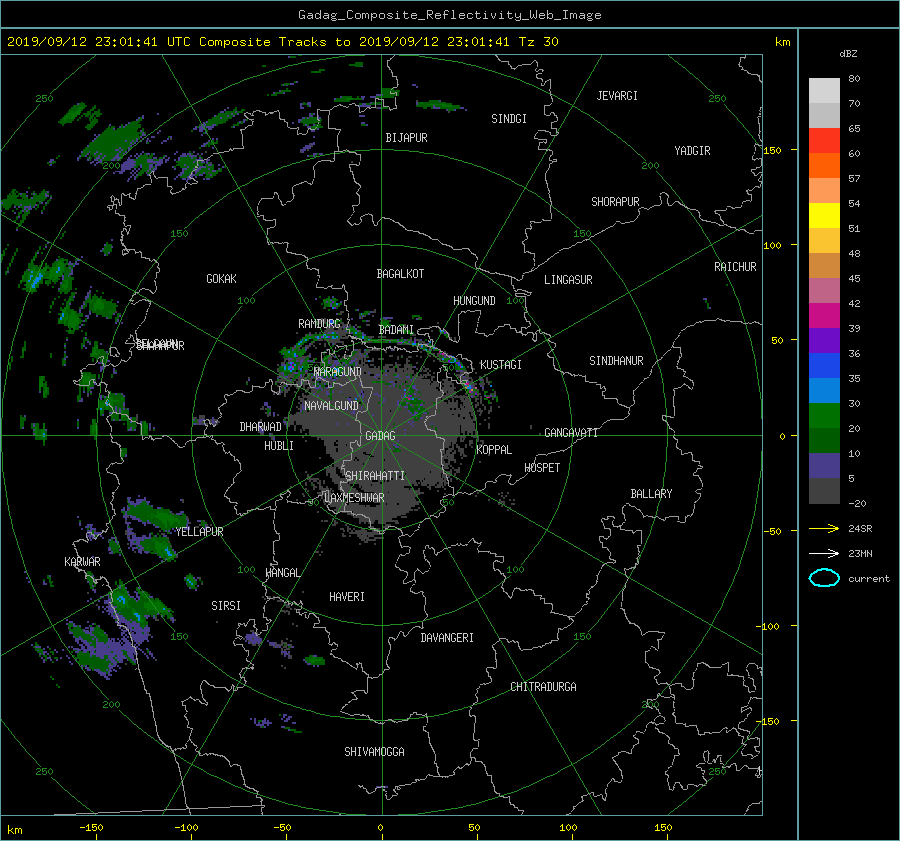Click the 'Gadag_Composite_Reflectivity_Web_Image' title
The image size is (900, 841).
(x=449, y=15)
